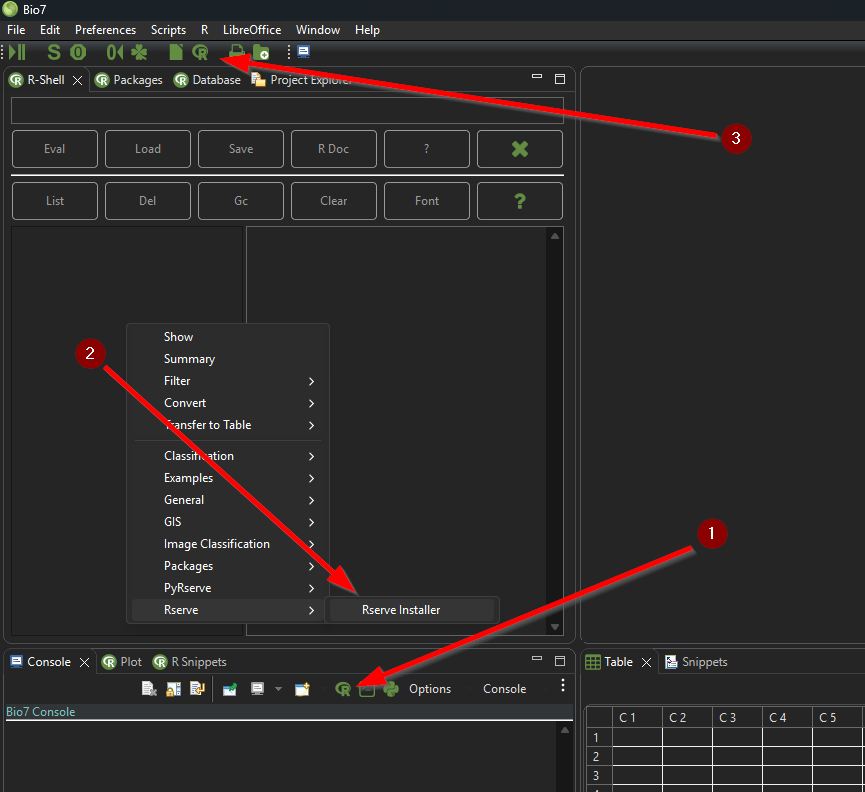This screenshot has height=792, width=865.
Task: Close the Table tab
Action: [x=647, y=662]
